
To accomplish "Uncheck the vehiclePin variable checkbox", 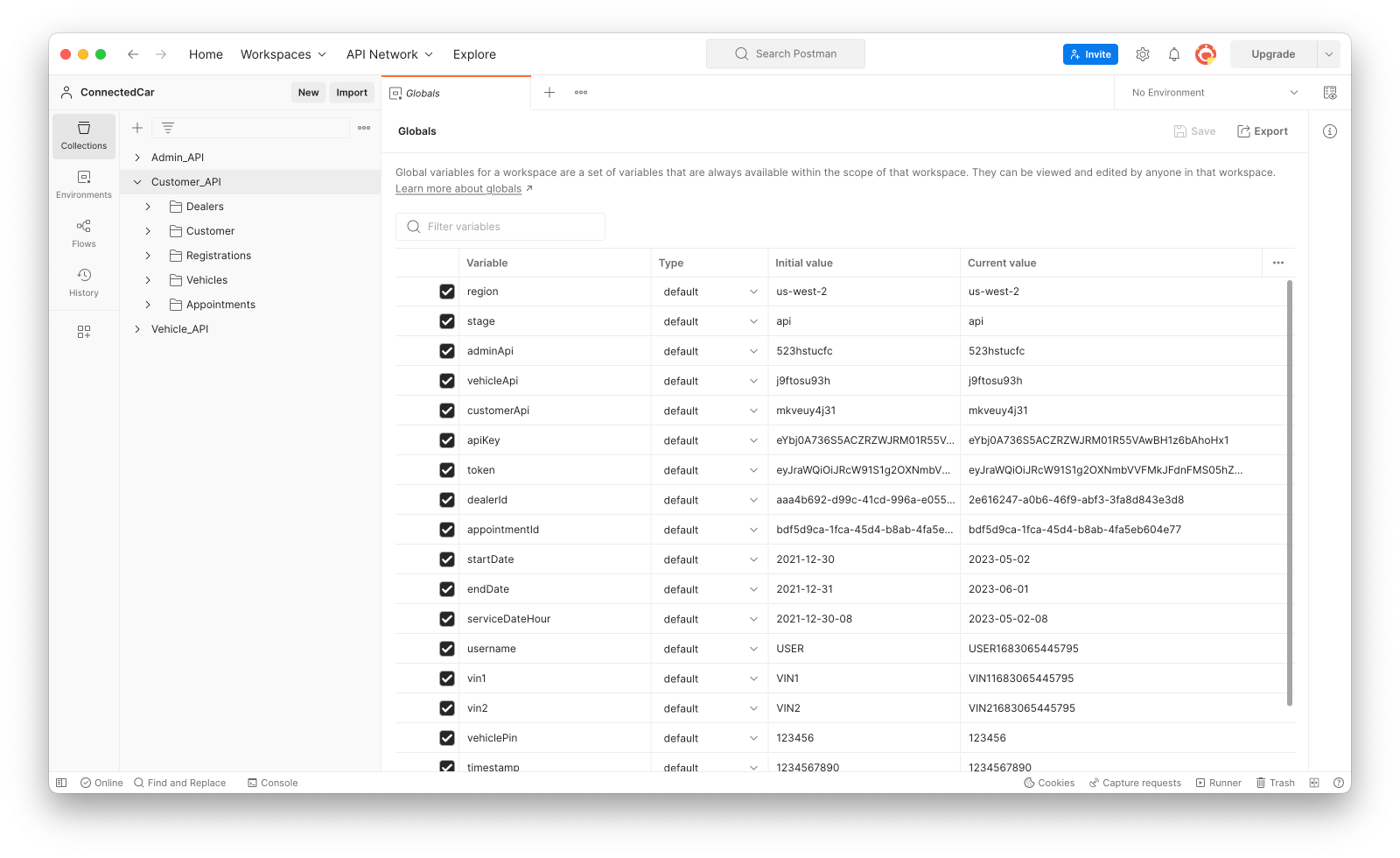I will (x=447, y=738).
